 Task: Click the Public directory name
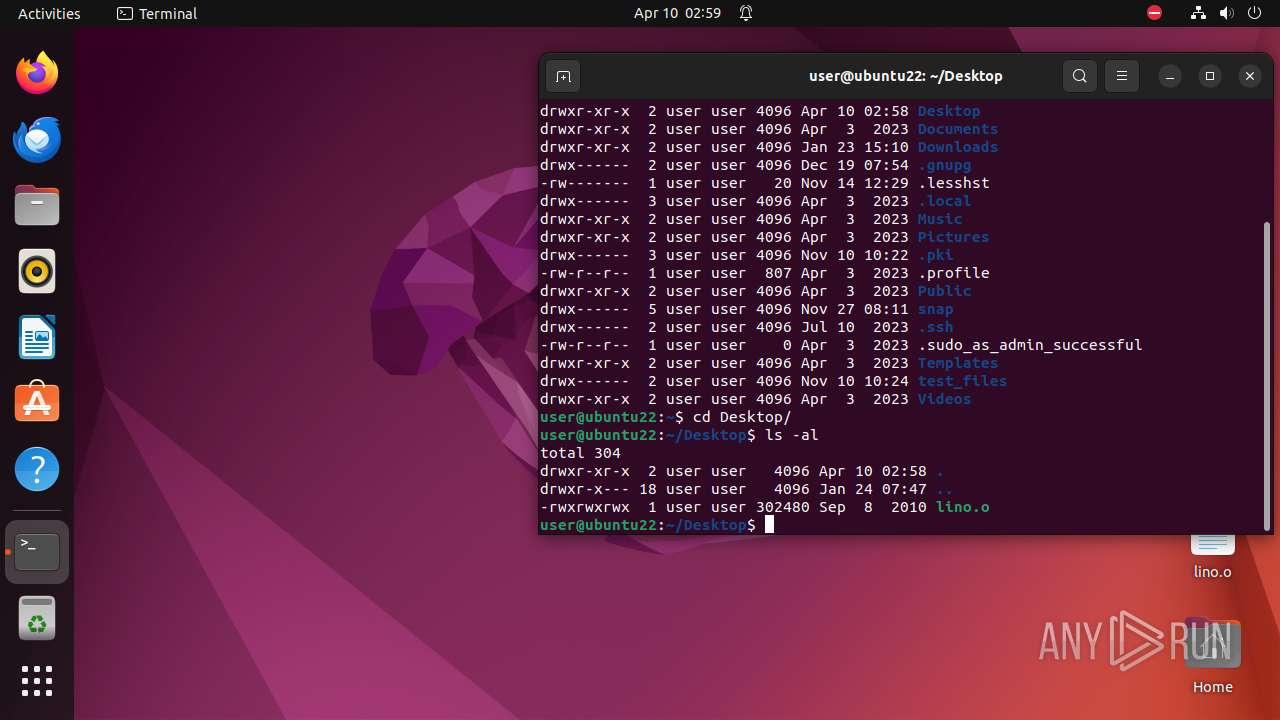[945, 291]
